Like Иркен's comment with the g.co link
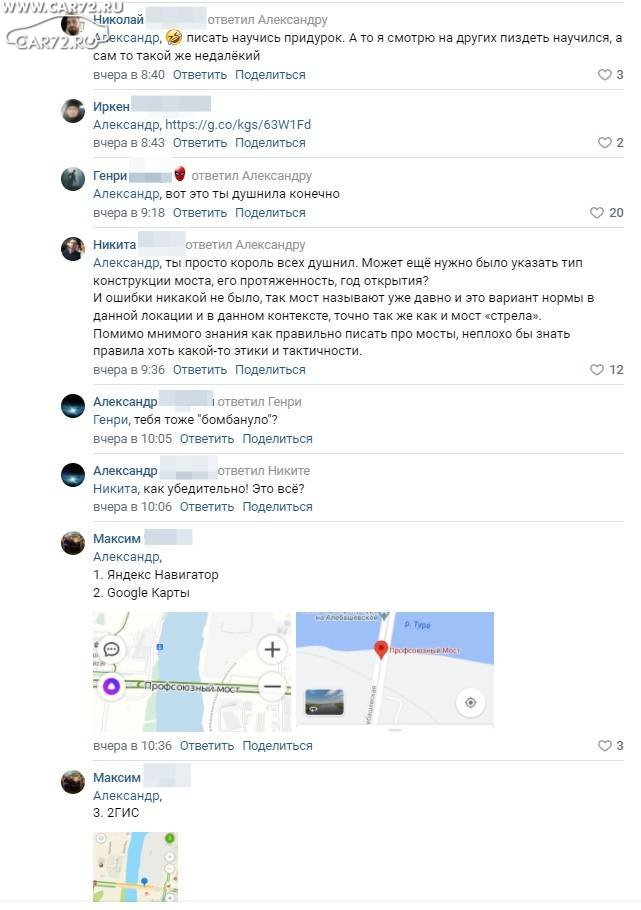This screenshot has height=910, width=641. coord(604,143)
